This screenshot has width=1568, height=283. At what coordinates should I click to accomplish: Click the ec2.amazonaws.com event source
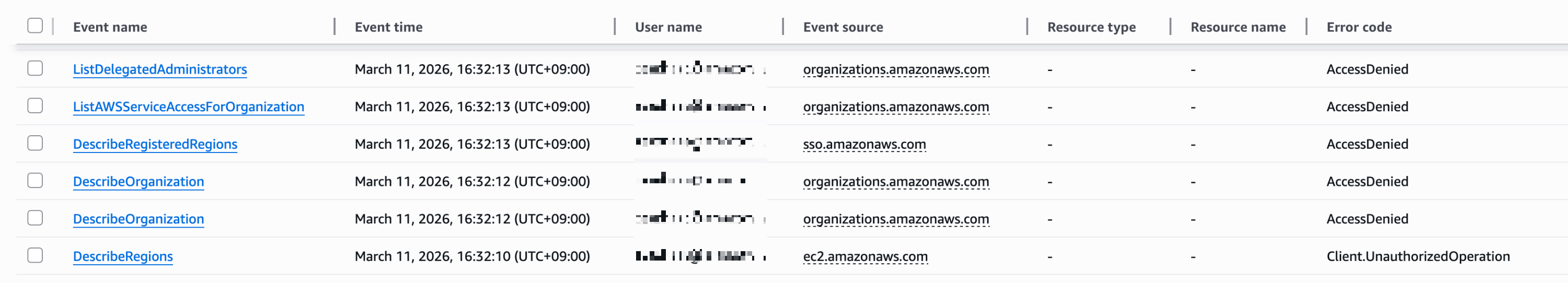pos(866,257)
